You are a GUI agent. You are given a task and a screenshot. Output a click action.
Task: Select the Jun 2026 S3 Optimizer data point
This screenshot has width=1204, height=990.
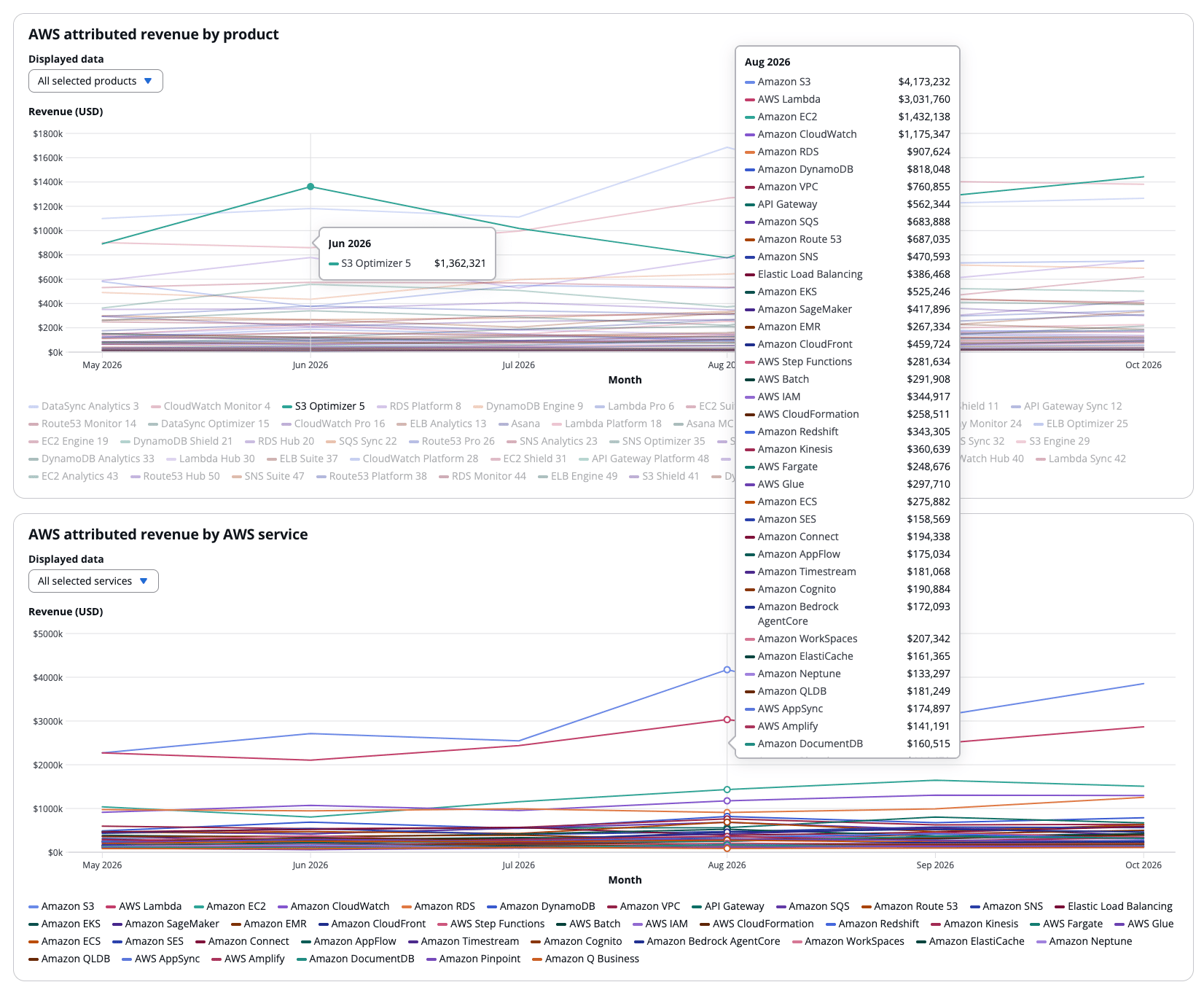point(310,187)
